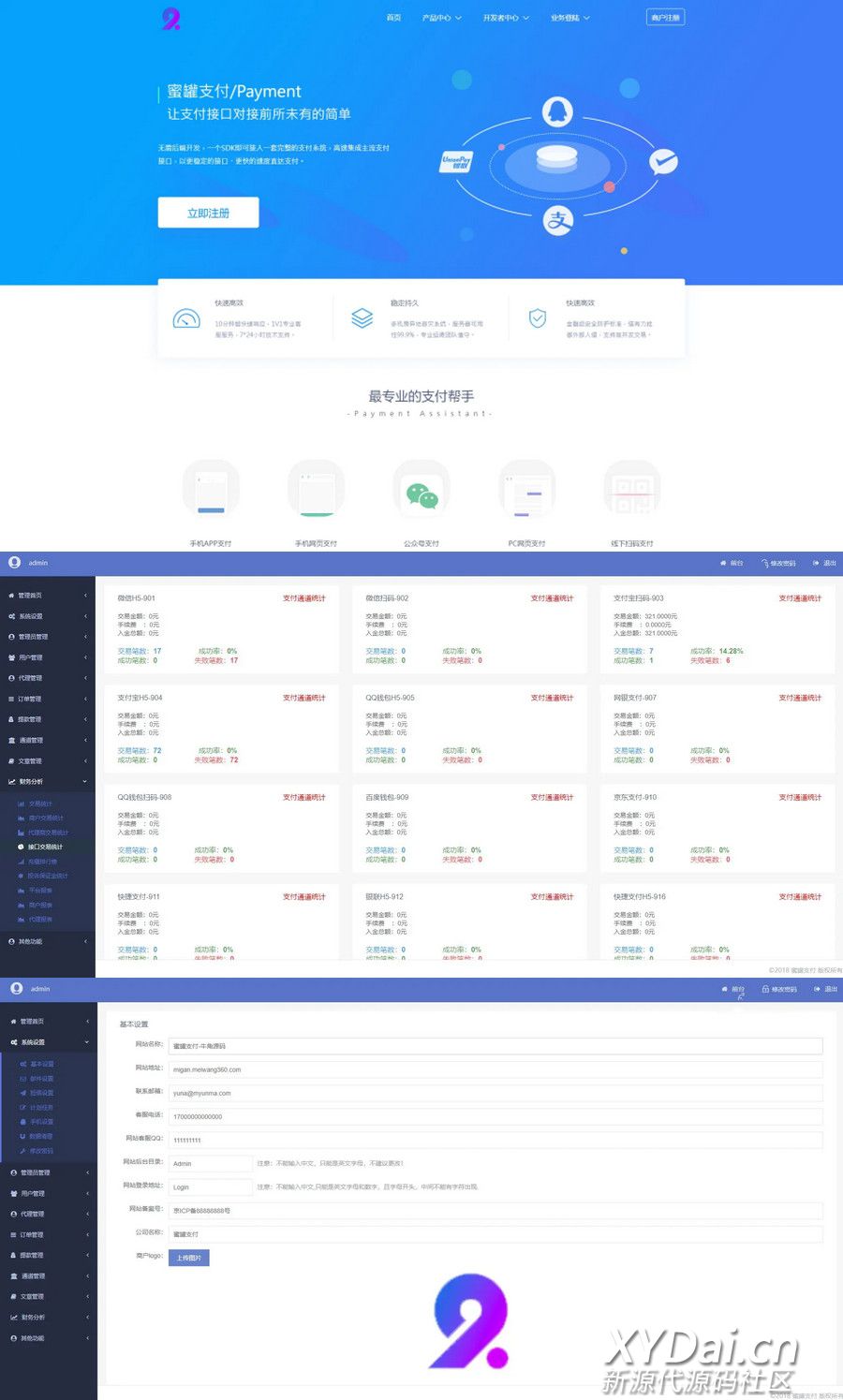Click the 线下扫码支付 QR icon
The height and width of the screenshot is (1400, 843).
coord(632,491)
